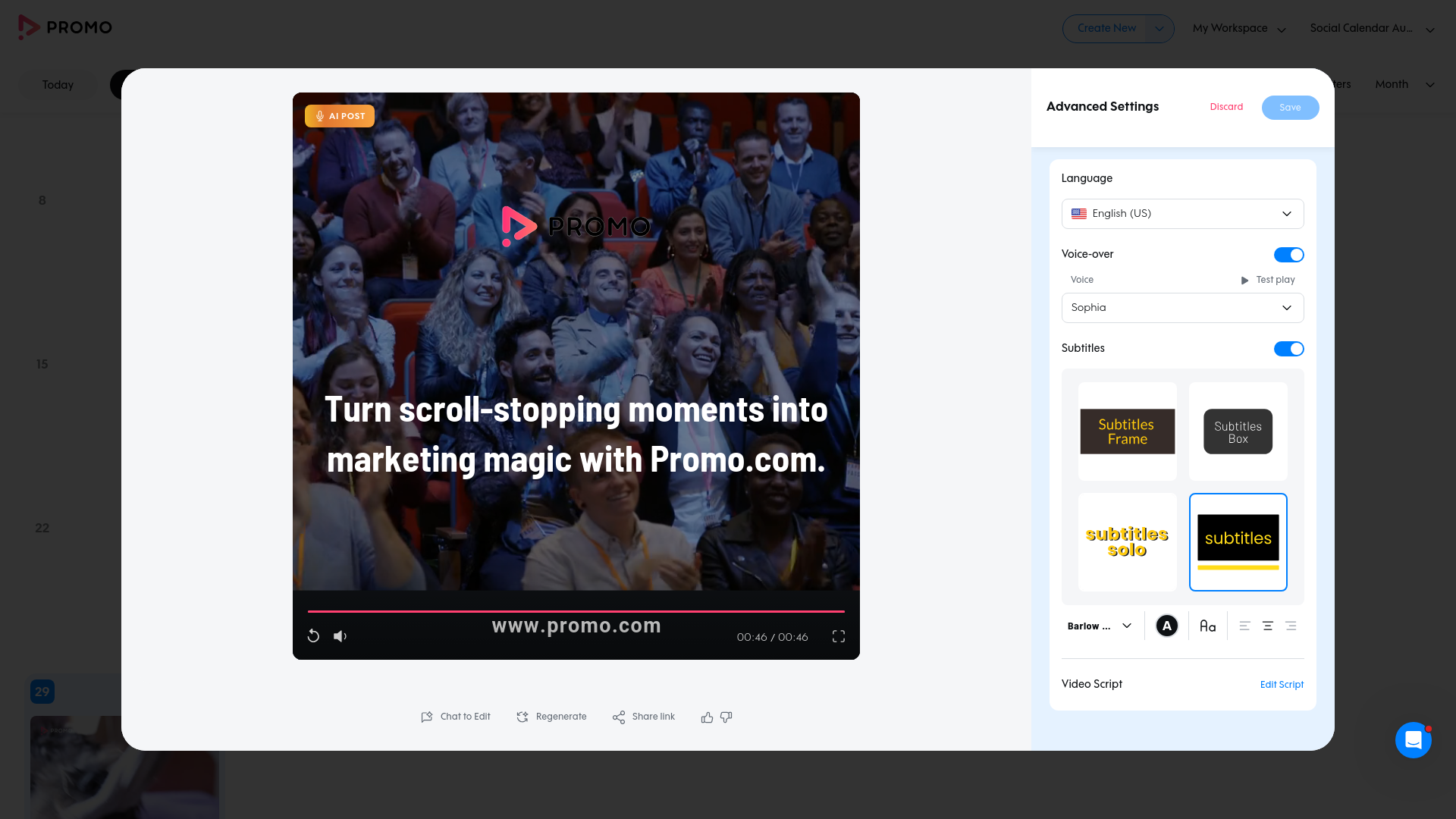The height and width of the screenshot is (819, 1456).
Task: Click the Promo logo in header
Action: point(65,27)
